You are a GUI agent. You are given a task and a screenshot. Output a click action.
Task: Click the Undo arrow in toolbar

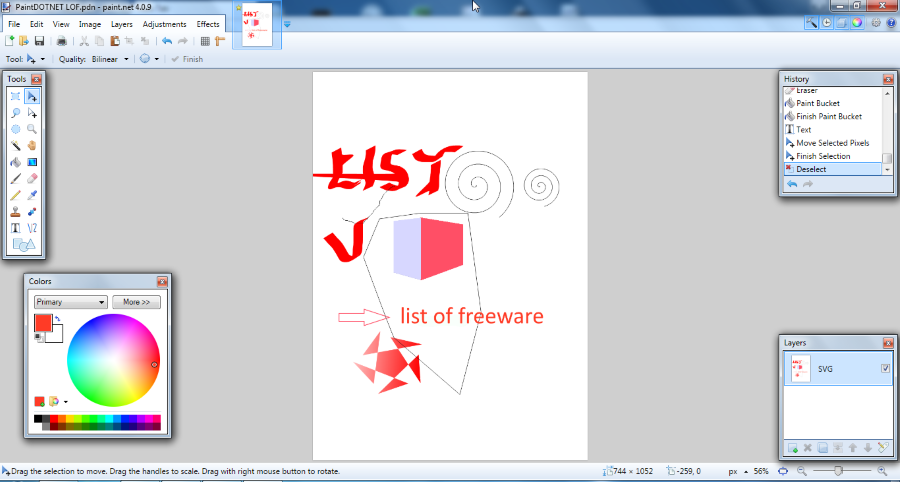point(167,41)
